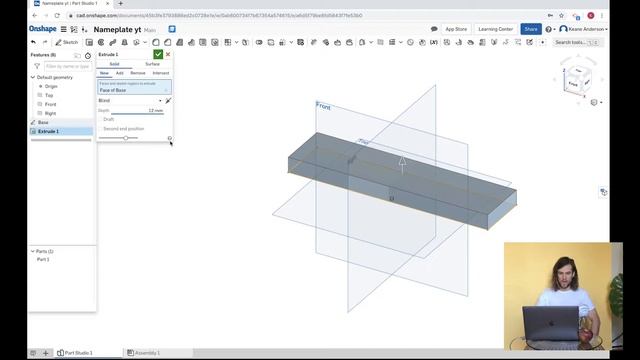640x360 pixels.
Task: Click the regeneration timer icon in Features header
Action: tap(88, 55)
